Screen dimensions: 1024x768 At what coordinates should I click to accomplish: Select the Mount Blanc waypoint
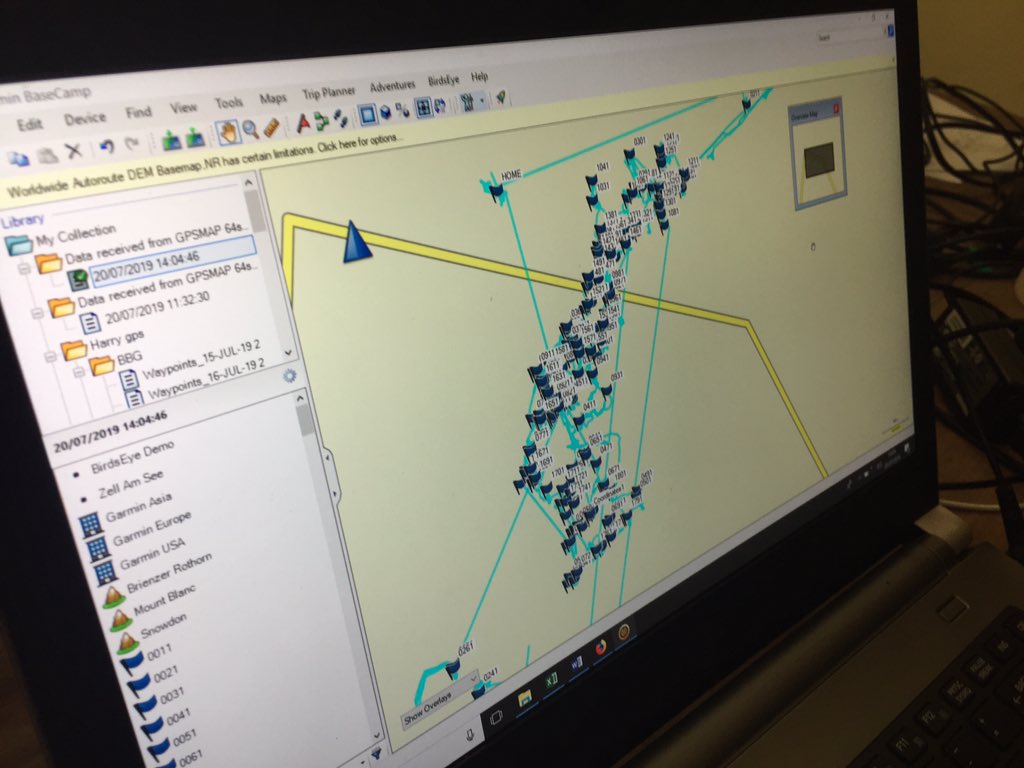point(165,600)
